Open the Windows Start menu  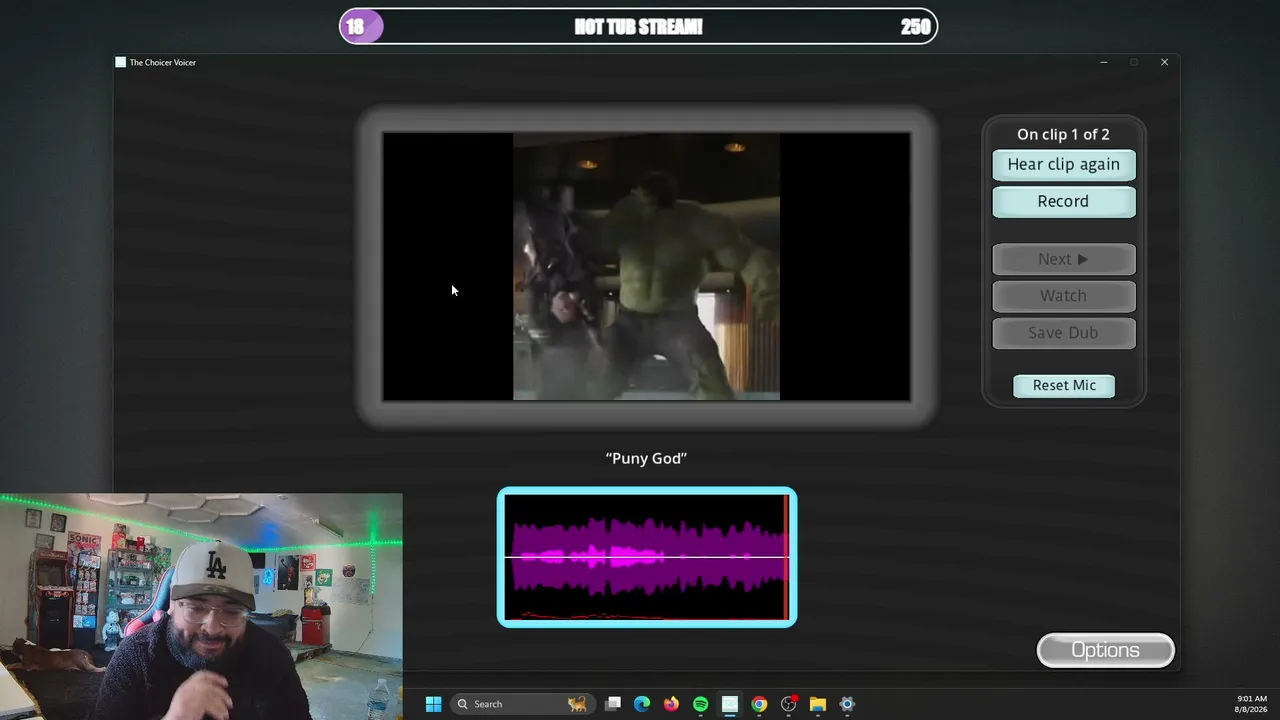tap(433, 704)
